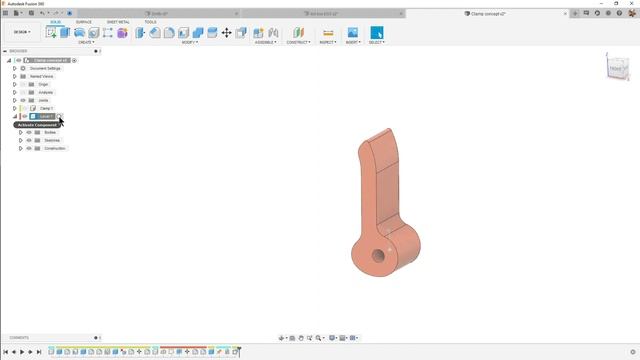Open the File menu icon
640x360 pixels.
[x=16, y=13]
